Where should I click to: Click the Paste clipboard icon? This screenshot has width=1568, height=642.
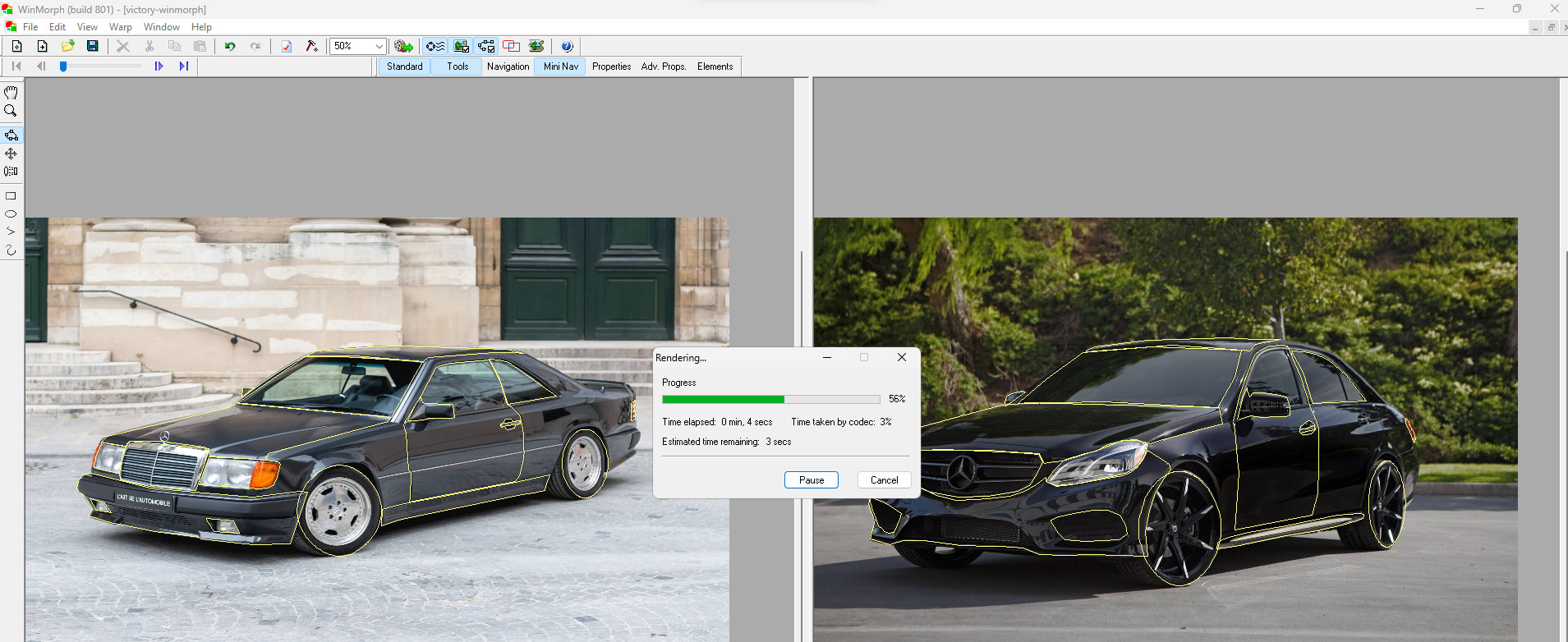[200, 46]
